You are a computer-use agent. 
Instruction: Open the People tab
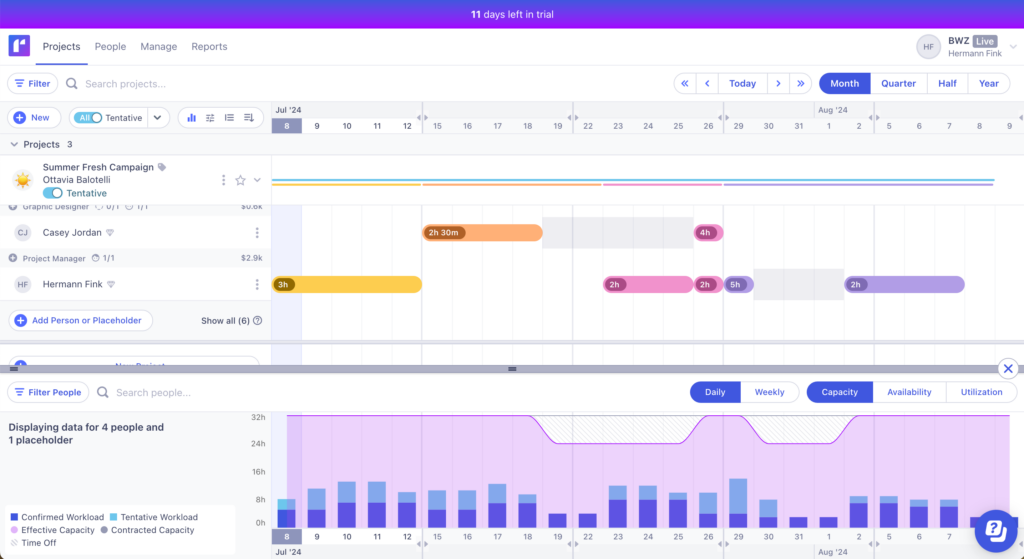coord(110,46)
